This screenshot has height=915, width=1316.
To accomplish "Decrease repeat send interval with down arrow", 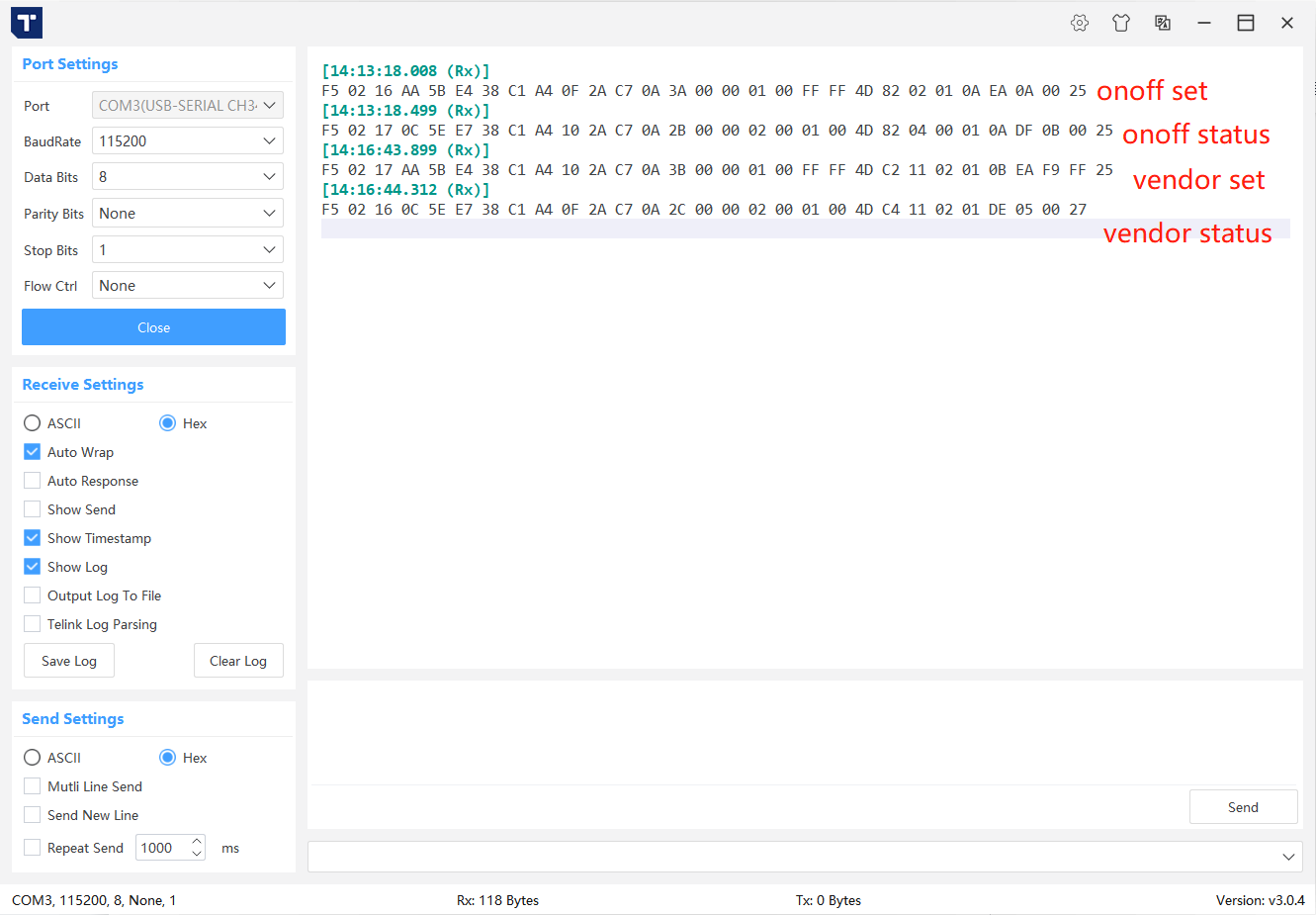I will point(197,854).
